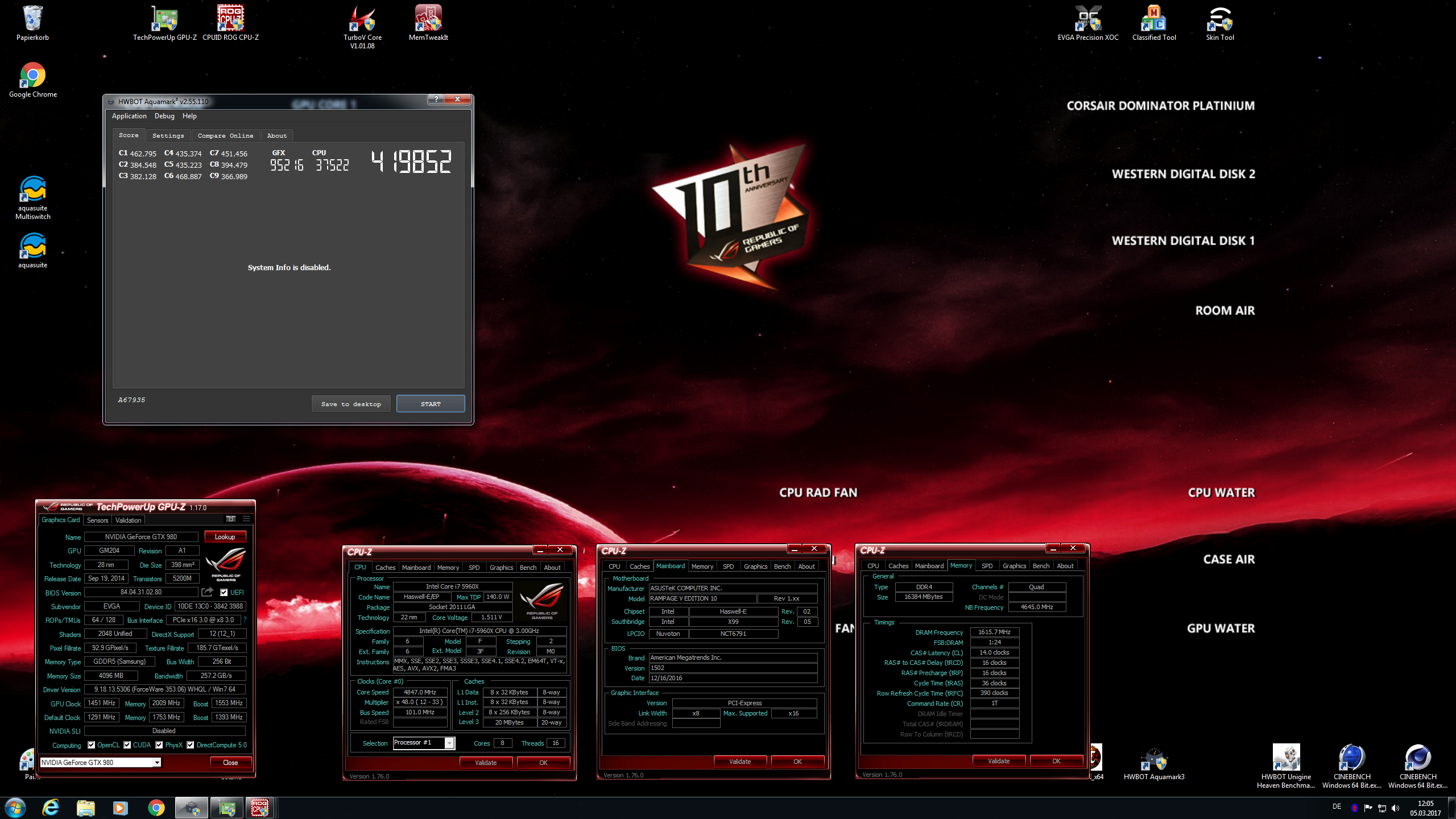Click Validate in CPU tab CPU-Z window
The height and width of the screenshot is (819, 1456).
486,762
